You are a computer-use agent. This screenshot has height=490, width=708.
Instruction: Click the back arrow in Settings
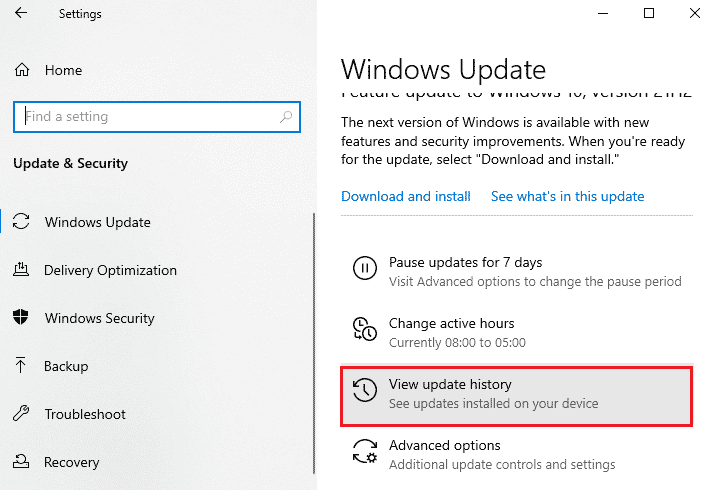(21, 13)
